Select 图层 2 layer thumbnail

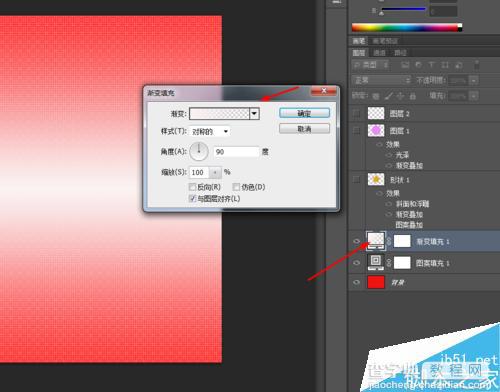pyautogui.click(x=376, y=113)
